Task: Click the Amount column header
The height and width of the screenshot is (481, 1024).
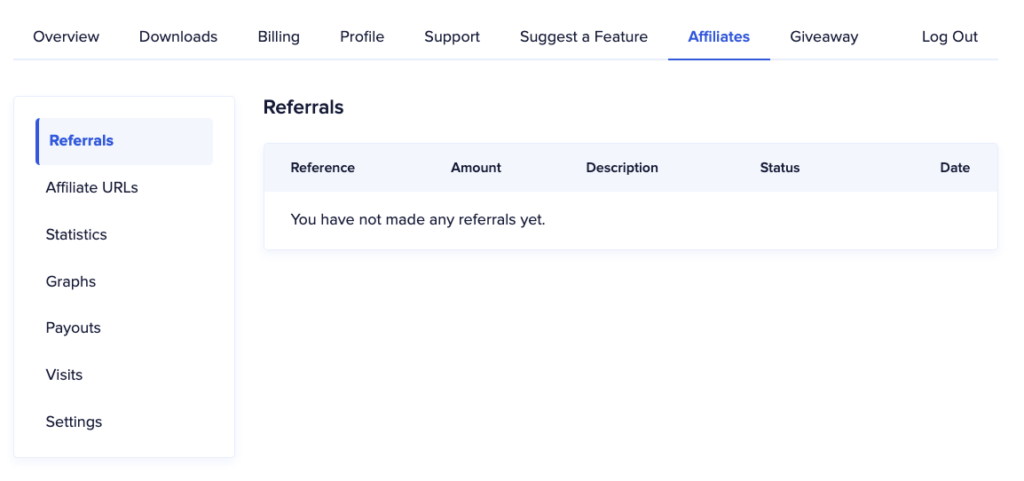Action: click(x=476, y=168)
